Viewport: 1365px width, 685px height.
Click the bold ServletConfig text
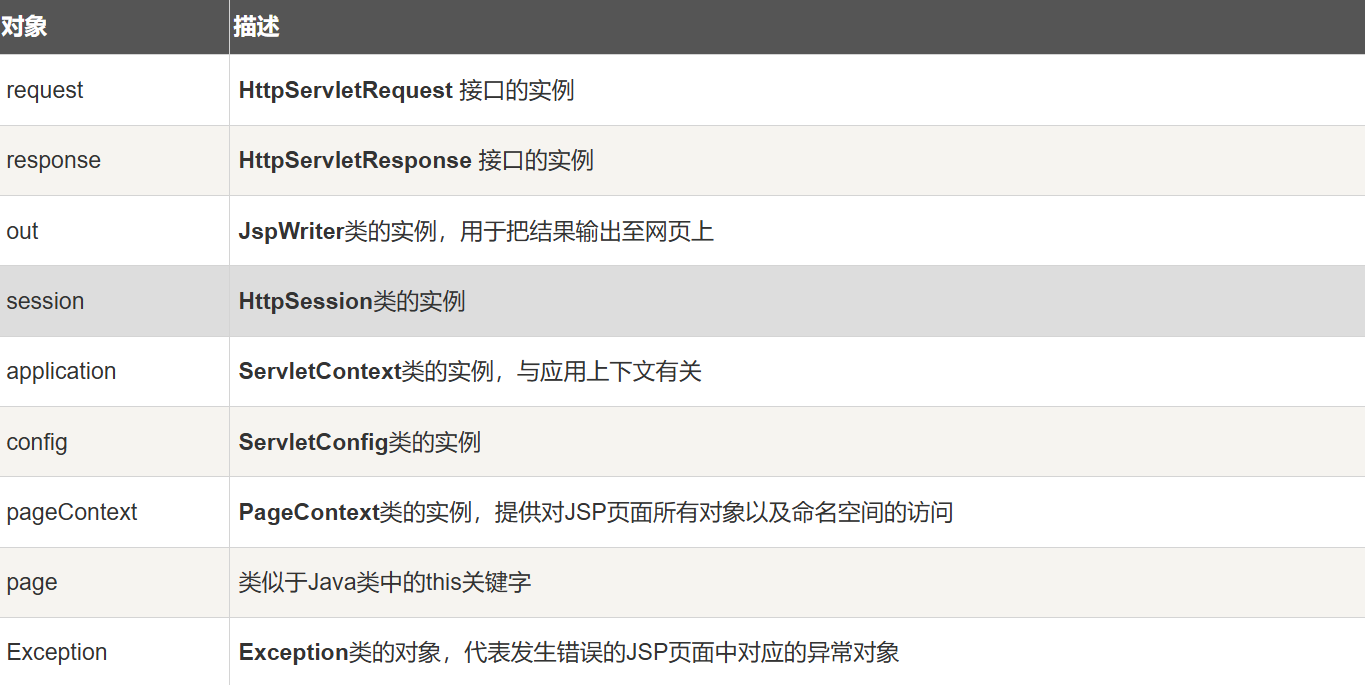[x=313, y=442]
